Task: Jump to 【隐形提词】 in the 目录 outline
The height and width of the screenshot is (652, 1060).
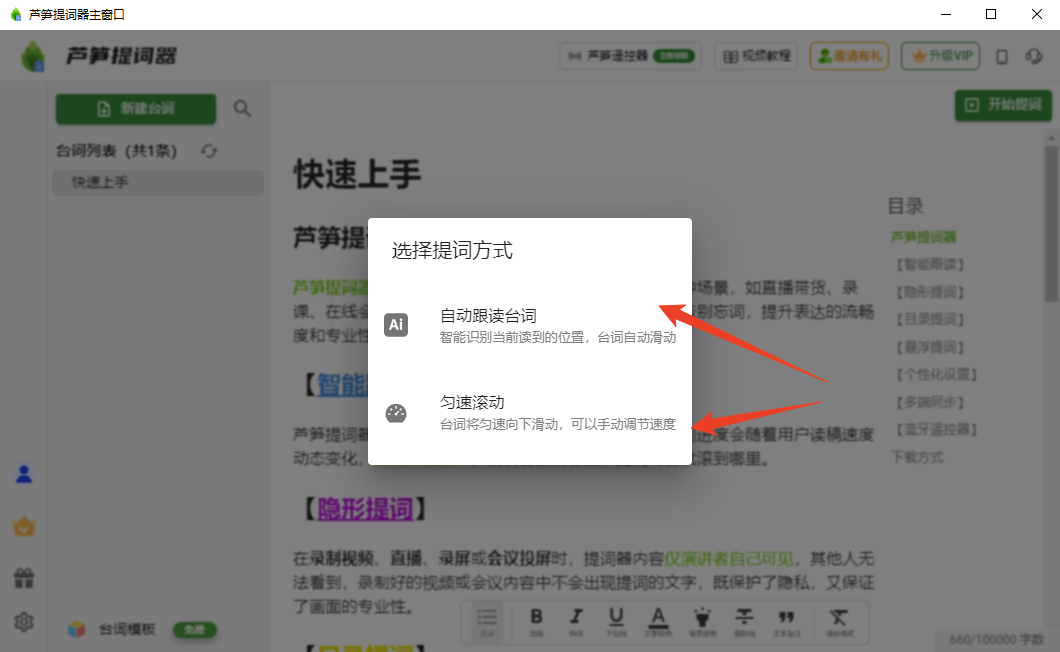Action: point(930,292)
